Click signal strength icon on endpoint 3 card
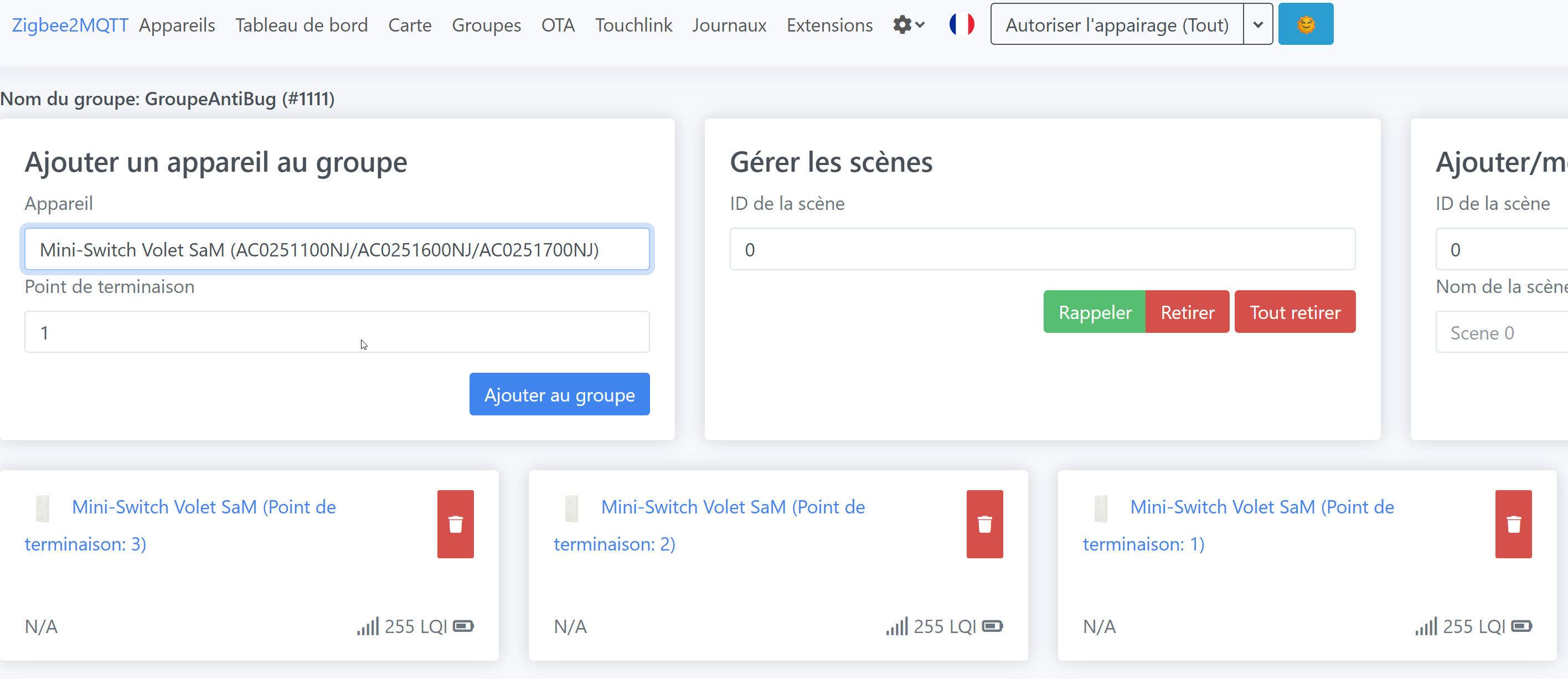The image size is (1568, 679). pyautogui.click(x=368, y=626)
